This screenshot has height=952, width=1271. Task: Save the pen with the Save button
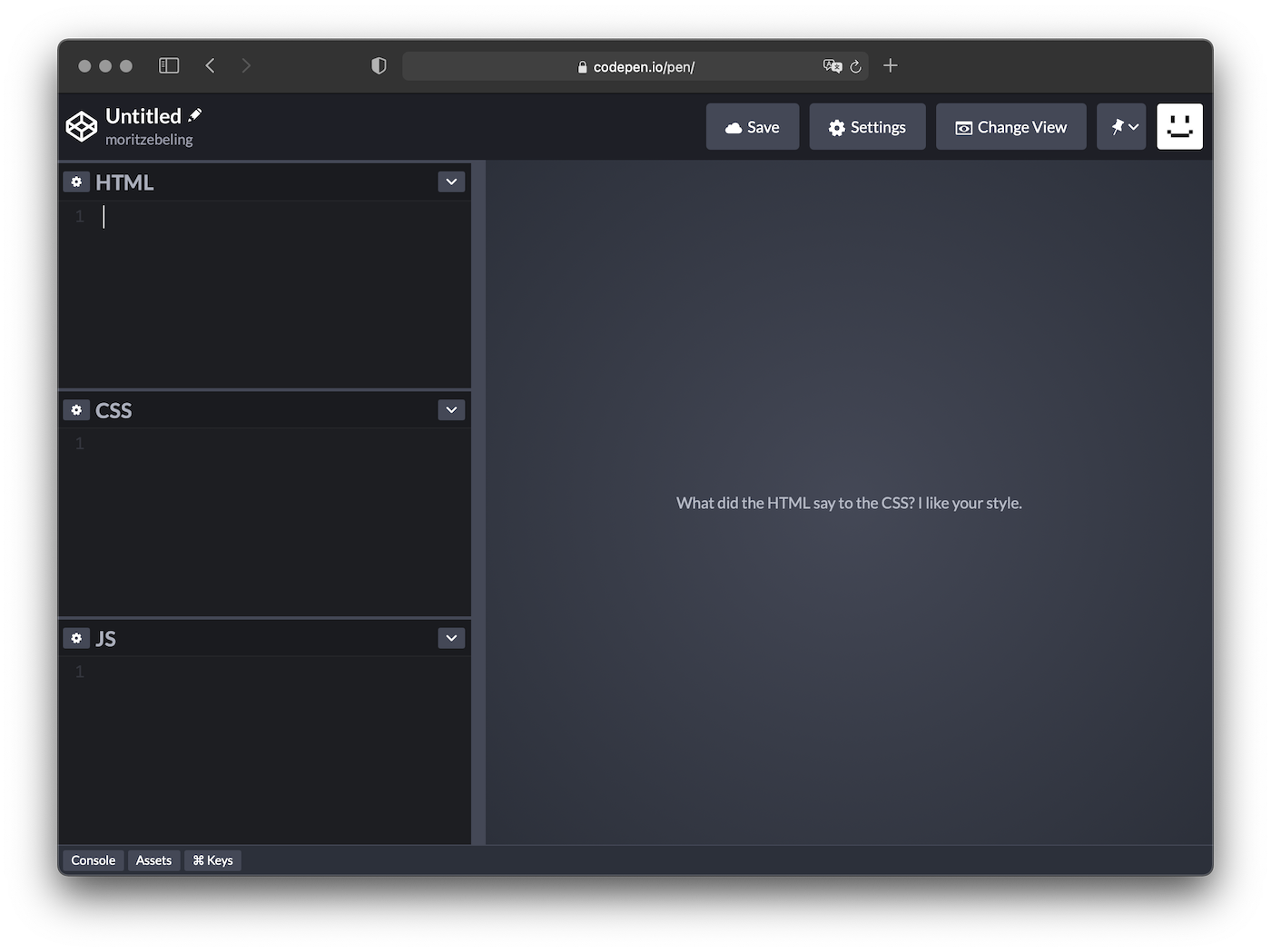[x=752, y=126]
